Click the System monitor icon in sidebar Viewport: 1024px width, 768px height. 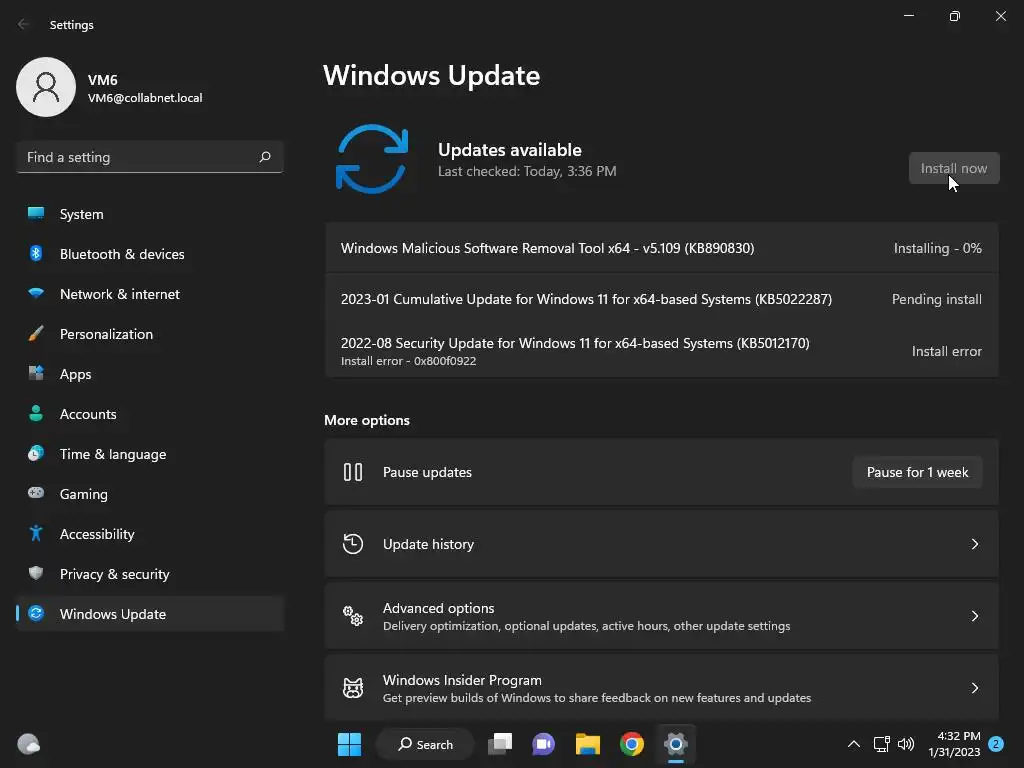36,214
